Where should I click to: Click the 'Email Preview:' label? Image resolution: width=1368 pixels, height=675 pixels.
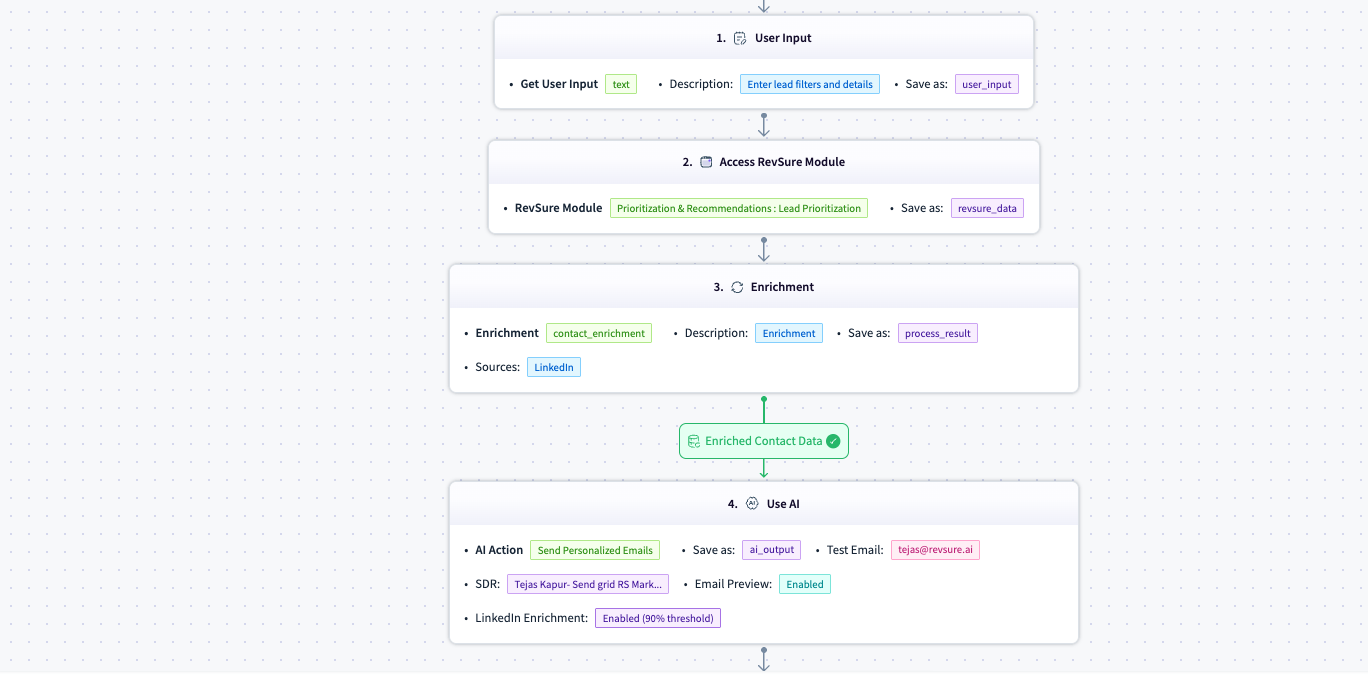[733, 584]
